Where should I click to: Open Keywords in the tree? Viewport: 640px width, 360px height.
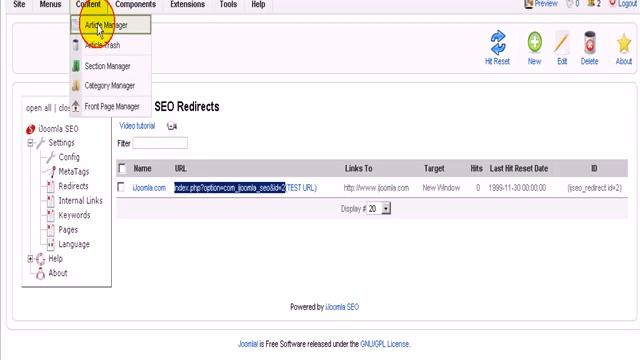tap(74, 215)
